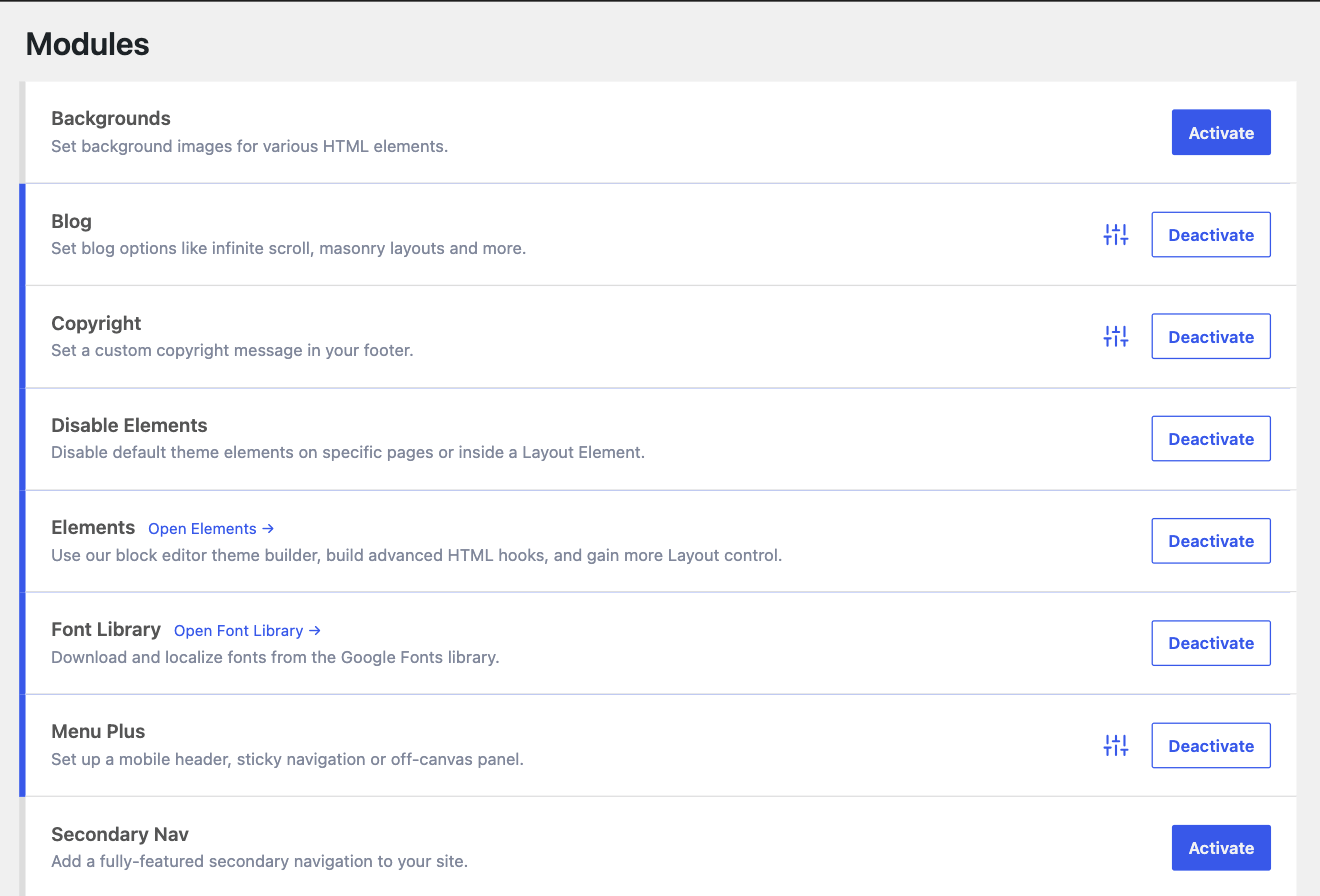The height and width of the screenshot is (896, 1320).
Task: Select the Blog module title
Action: 71,221
